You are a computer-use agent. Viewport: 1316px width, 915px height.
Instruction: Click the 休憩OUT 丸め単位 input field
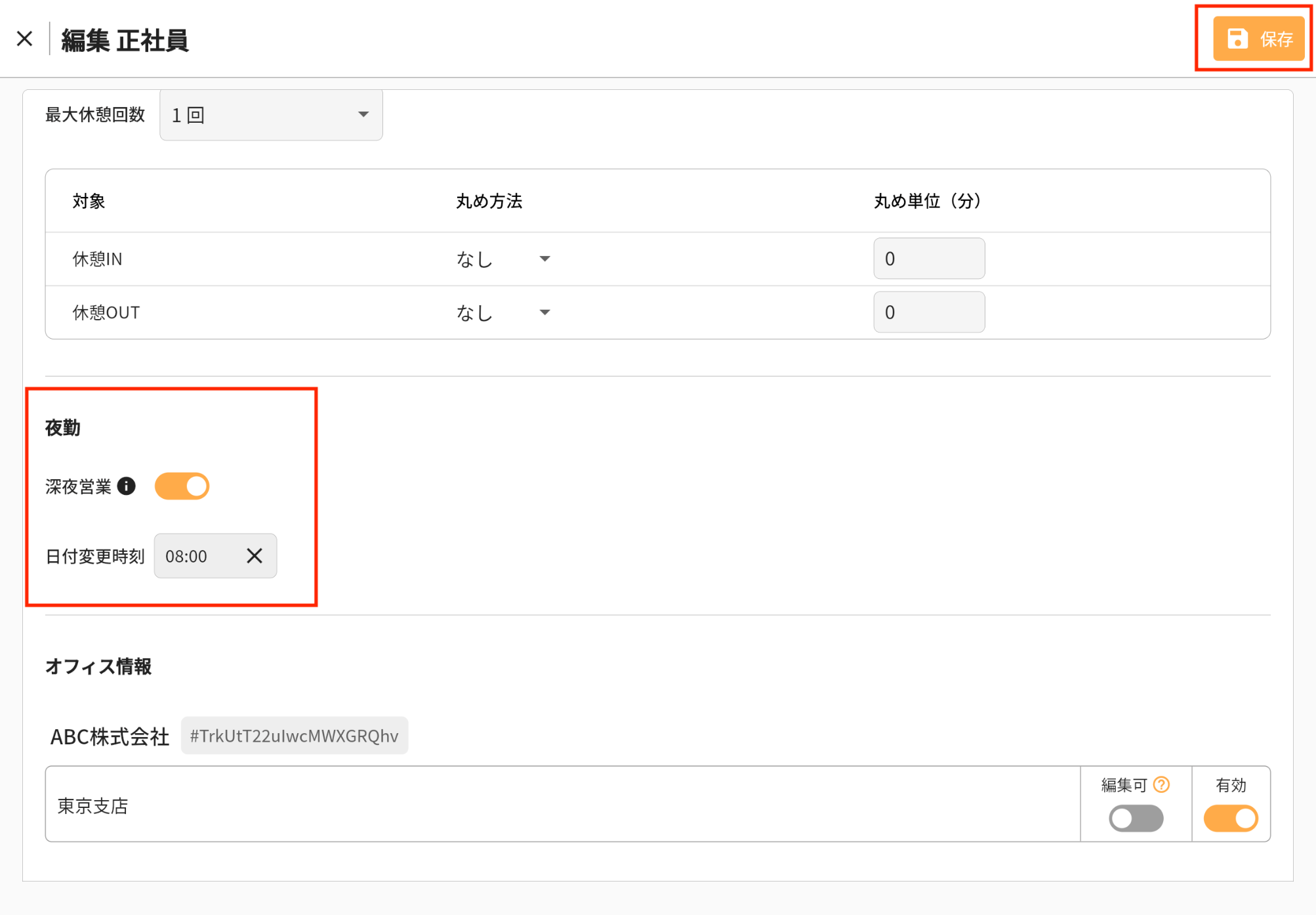[928, 312]
